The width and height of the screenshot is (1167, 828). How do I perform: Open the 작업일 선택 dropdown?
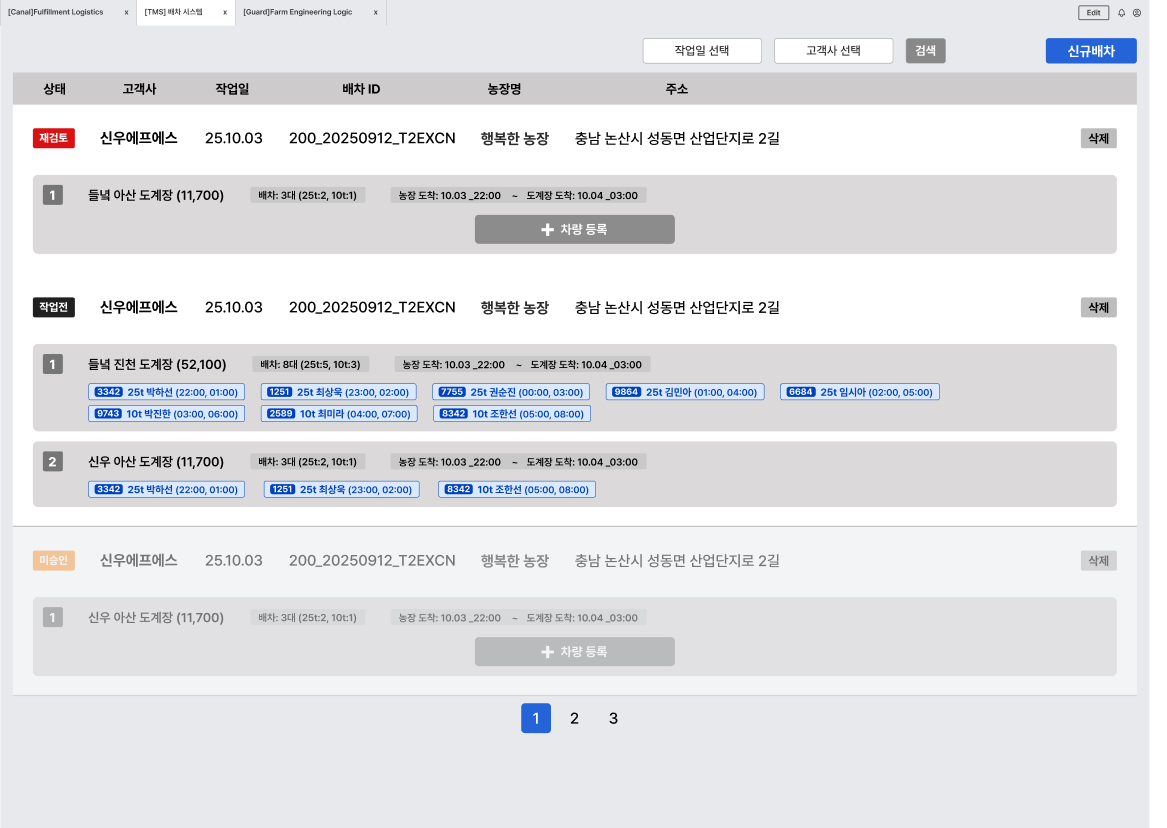click(x=702, y=51)
